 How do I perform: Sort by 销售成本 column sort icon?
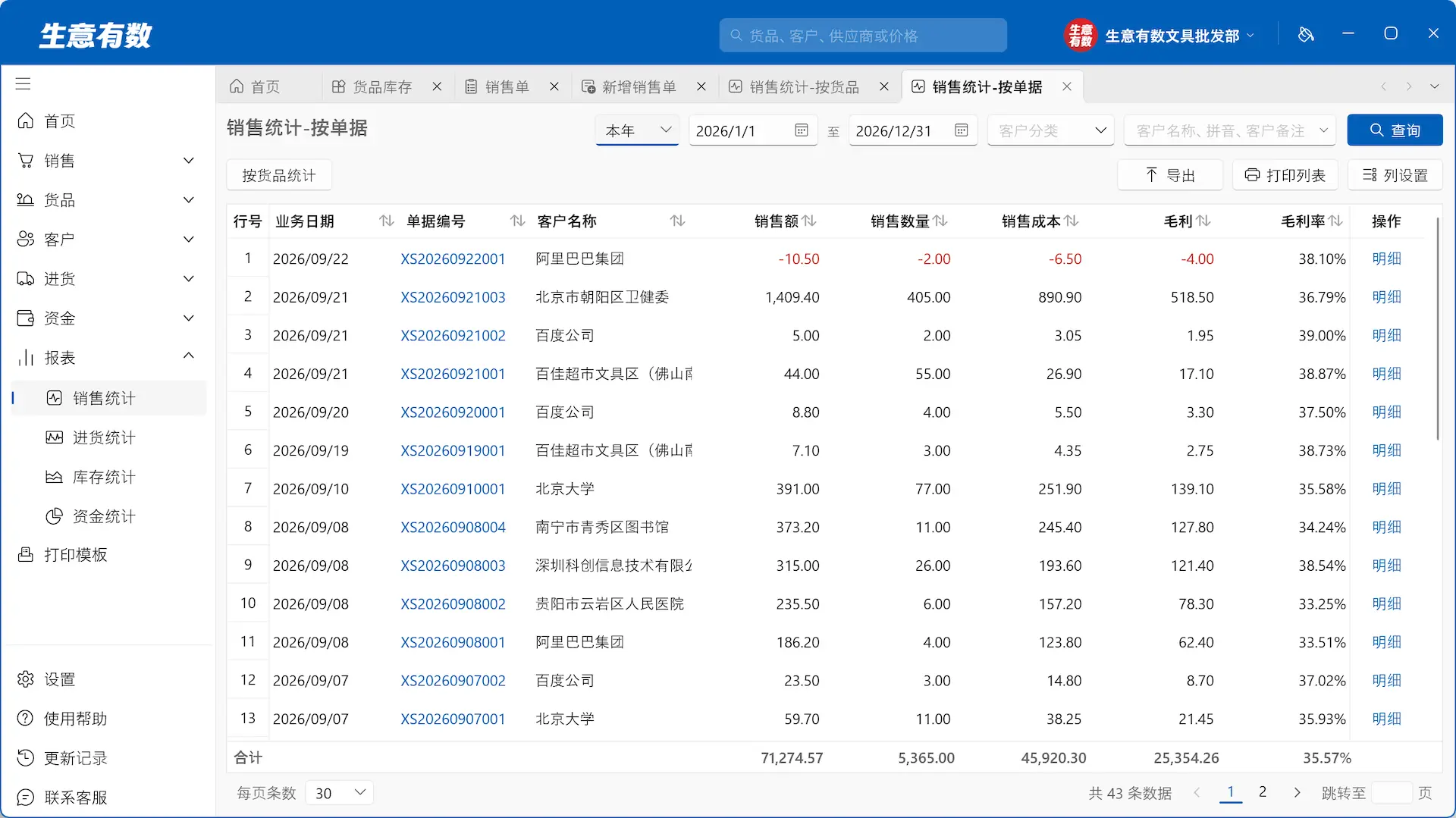click(x=1072, y=221)
